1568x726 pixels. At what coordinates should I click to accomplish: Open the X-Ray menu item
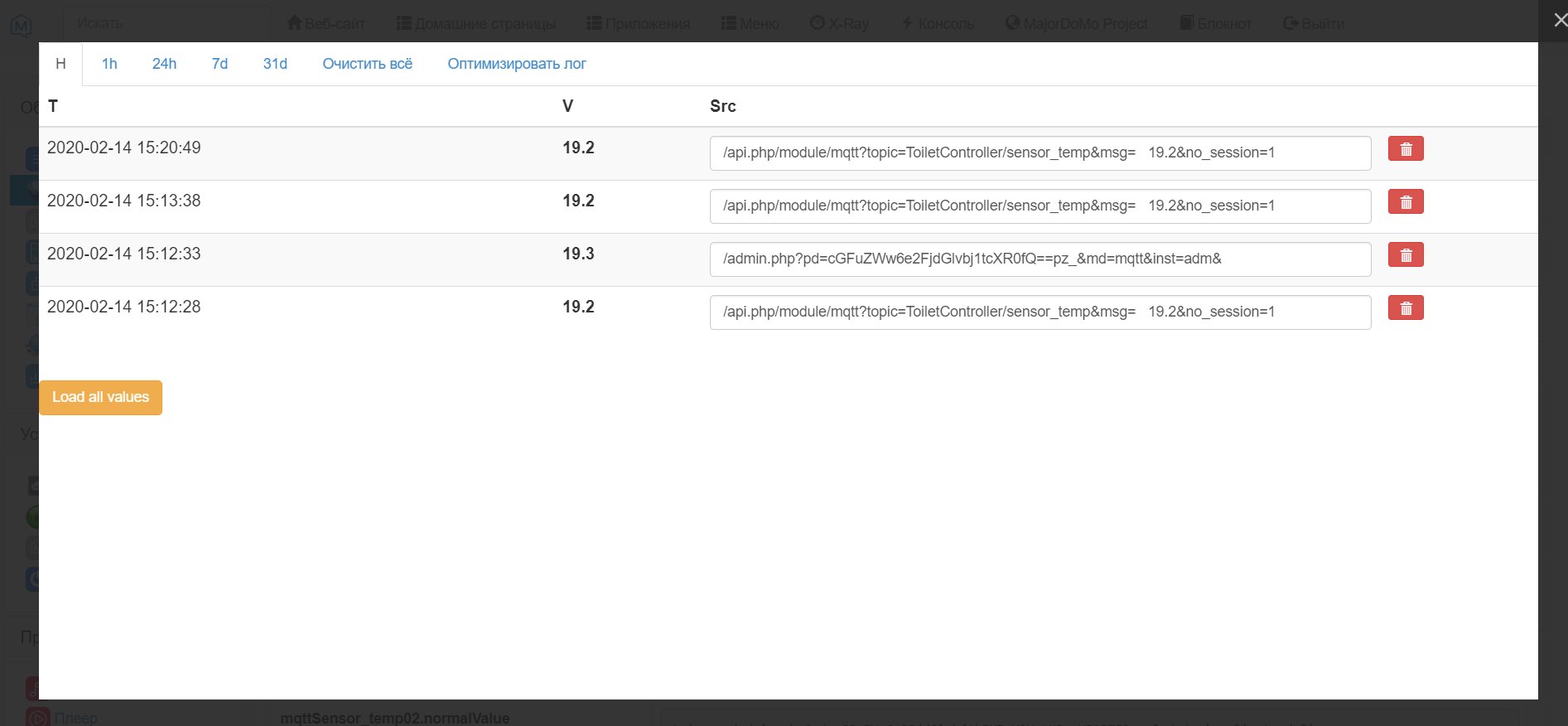pos(839,23)
